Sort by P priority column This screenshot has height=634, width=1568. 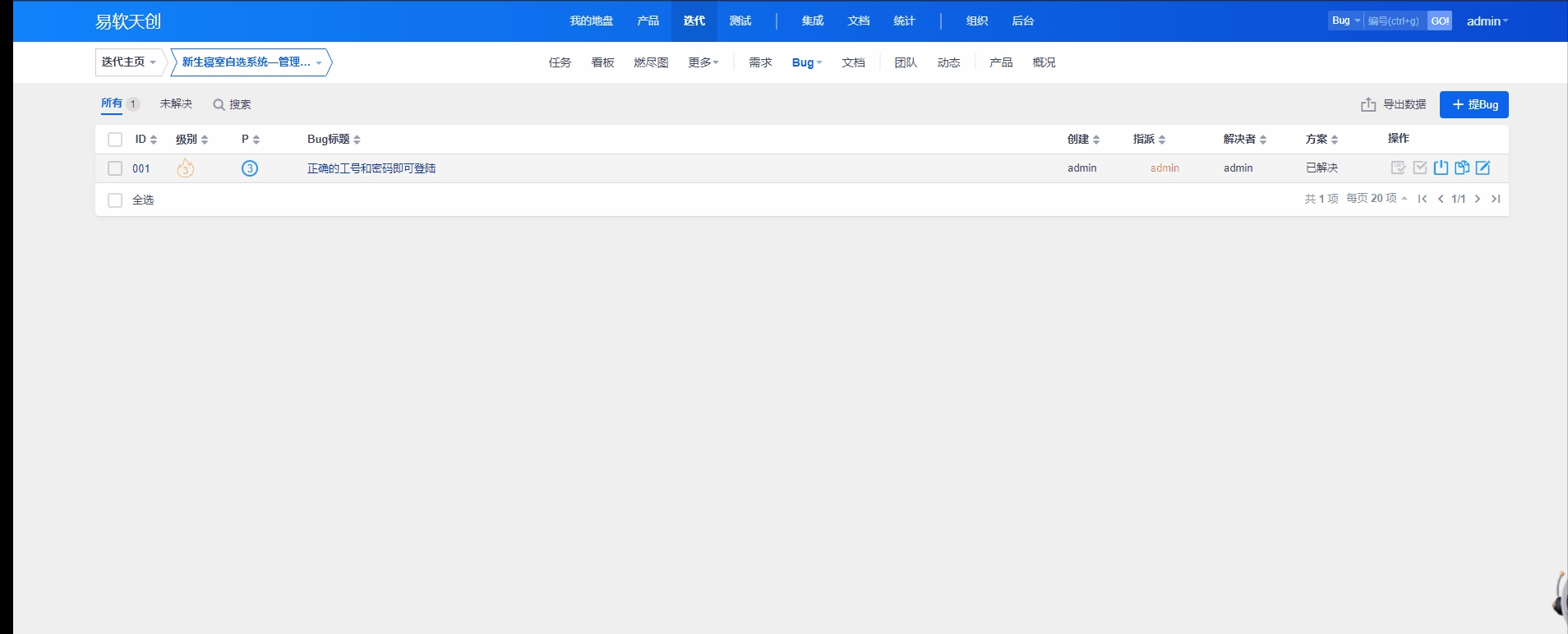point(256,140)
